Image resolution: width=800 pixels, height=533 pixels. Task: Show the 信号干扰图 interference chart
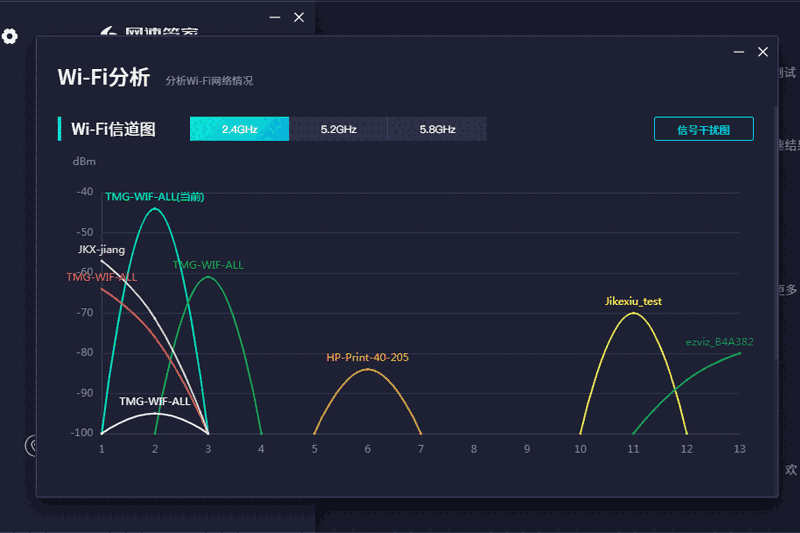[703, 129]
